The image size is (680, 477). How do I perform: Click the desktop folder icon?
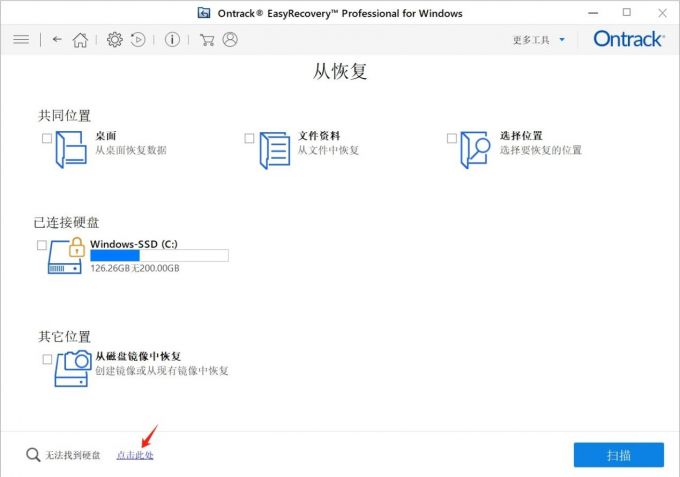click(71, 150)
